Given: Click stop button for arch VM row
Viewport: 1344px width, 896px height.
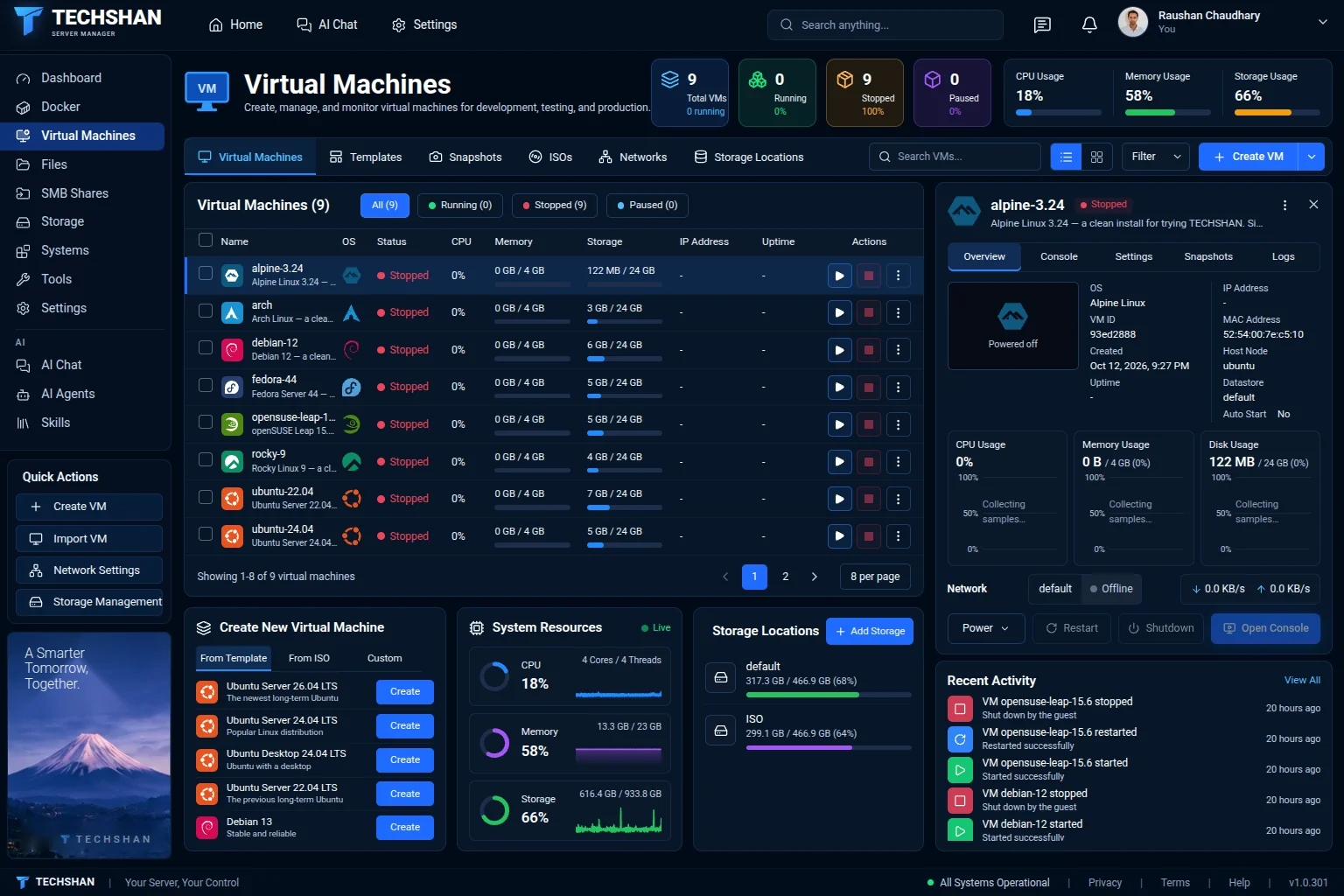Looking at the screenshot, I should 868,312.
